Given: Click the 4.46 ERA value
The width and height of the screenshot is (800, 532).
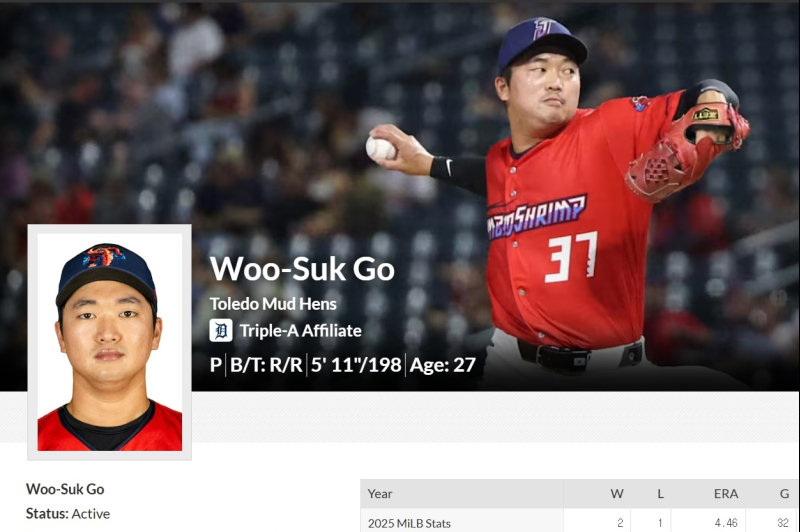Looking at the screenshot, I should [726, 523].
